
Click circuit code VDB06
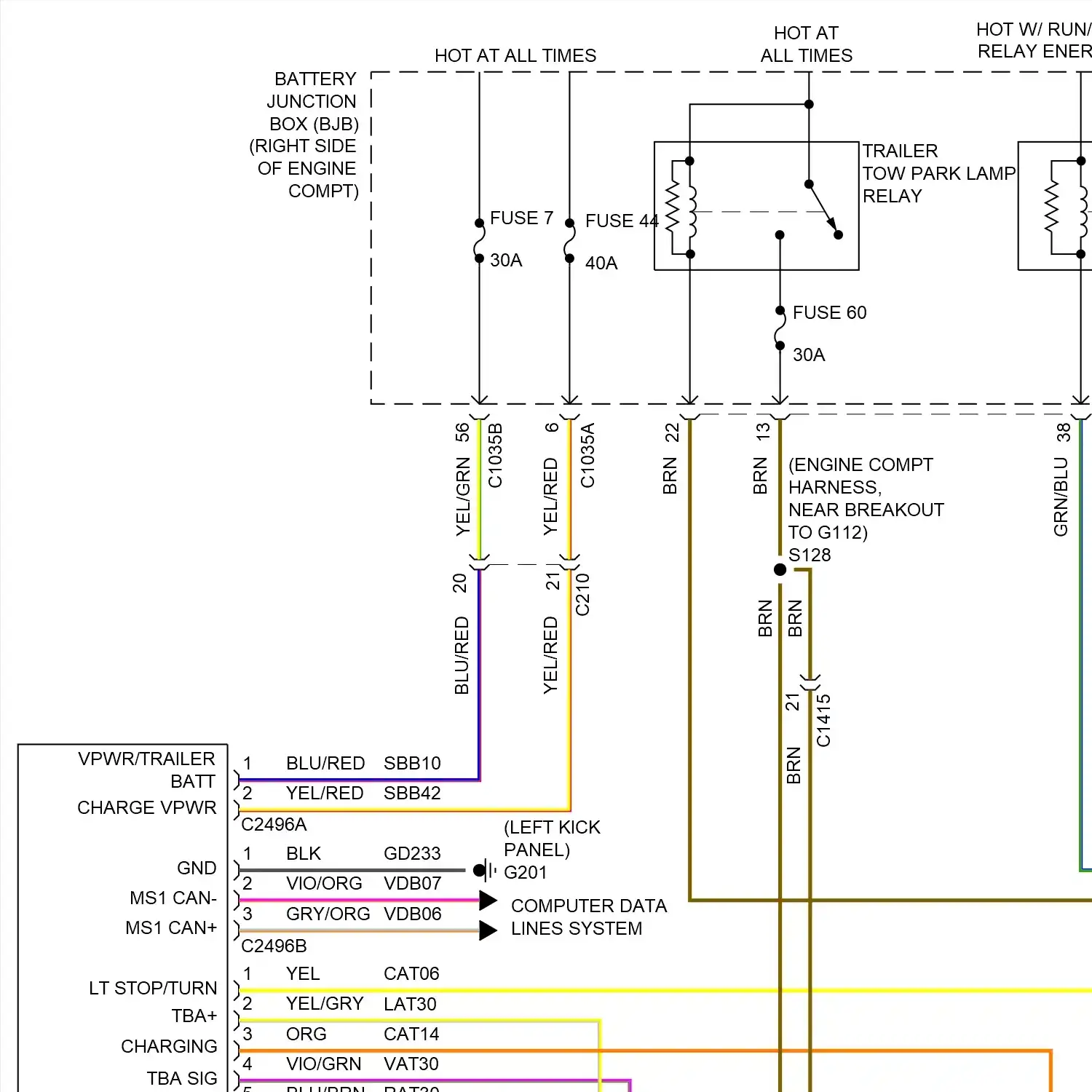pyautogui.click(x=412, y=914)
